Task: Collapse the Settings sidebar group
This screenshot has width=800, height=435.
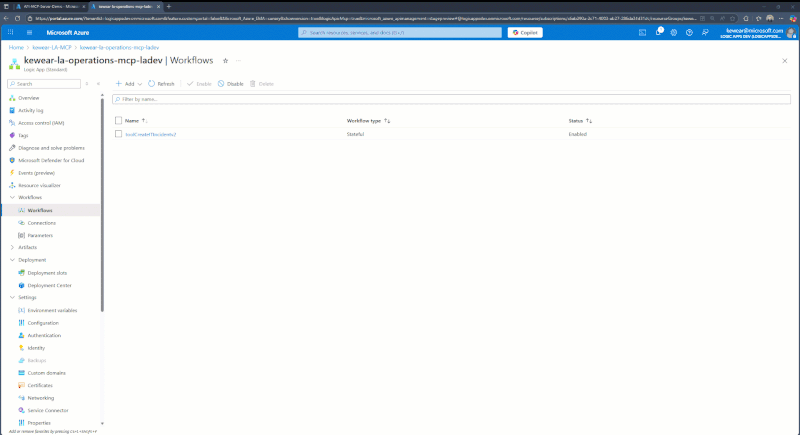Action: (12, 297)
